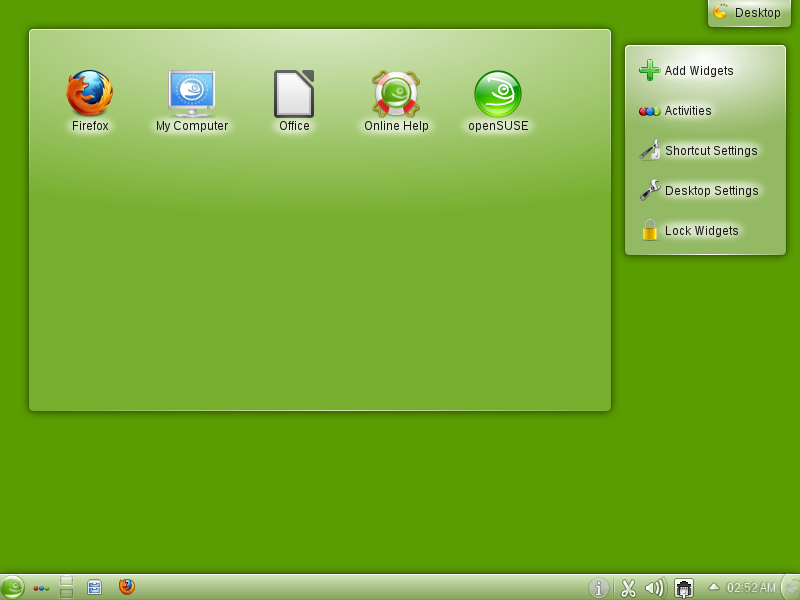Launch the file manager from the panel
This screenshot has height=600, width=800.
pos(94,587)
